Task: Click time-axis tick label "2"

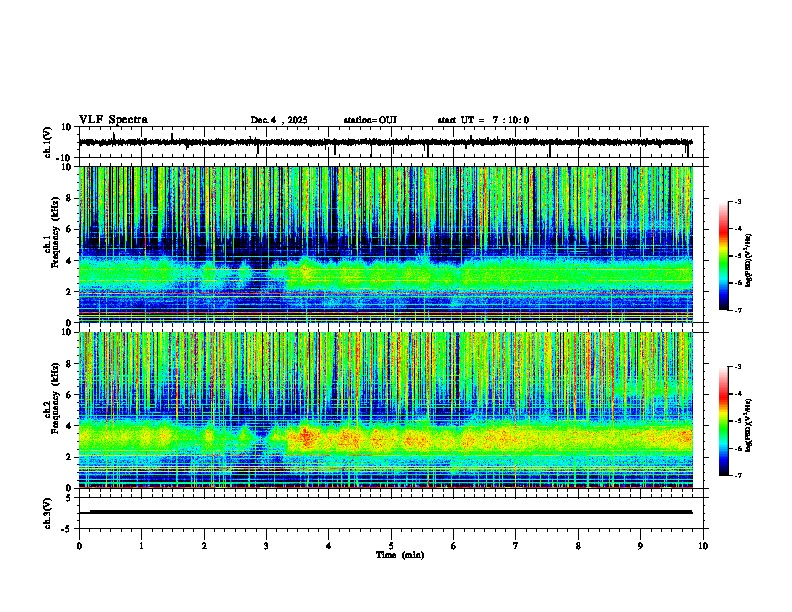Action: pos(204,546)
